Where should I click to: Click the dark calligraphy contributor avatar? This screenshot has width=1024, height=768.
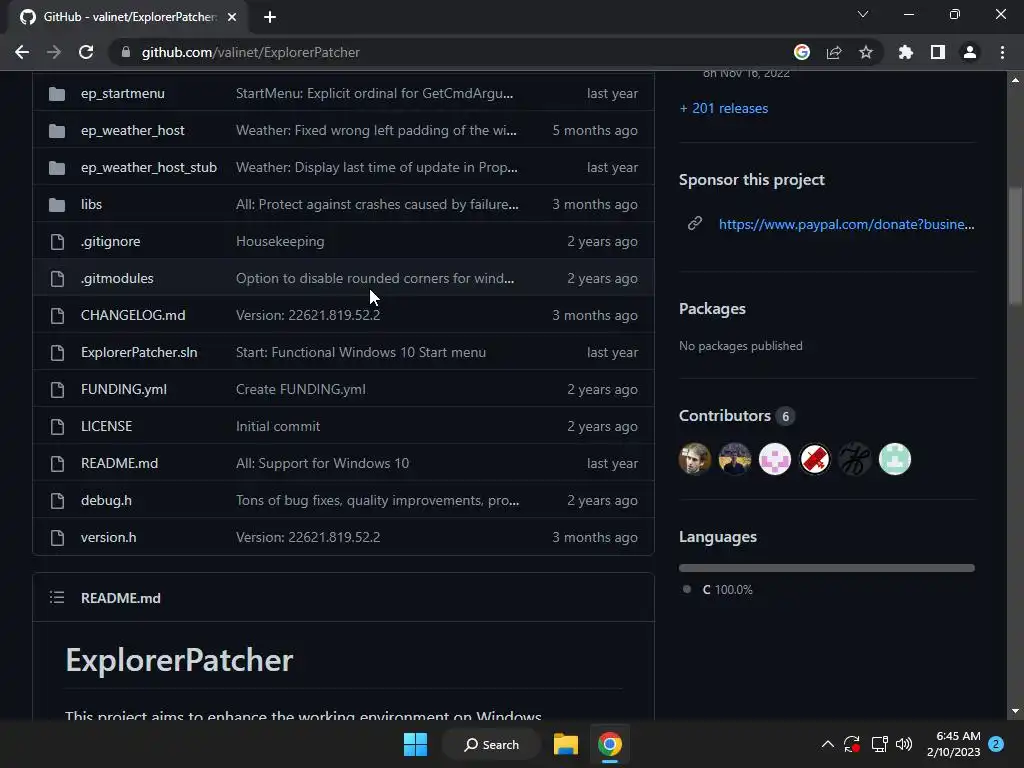point(855,458)
